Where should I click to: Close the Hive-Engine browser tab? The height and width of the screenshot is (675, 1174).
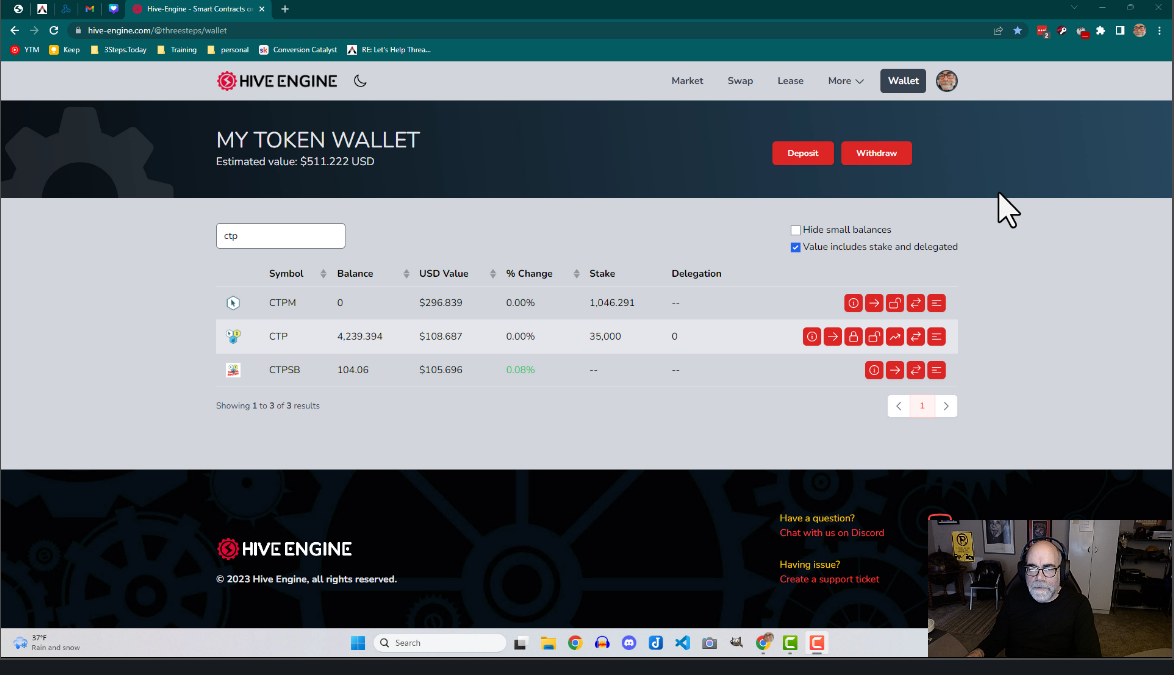click(x=261, y=9)
